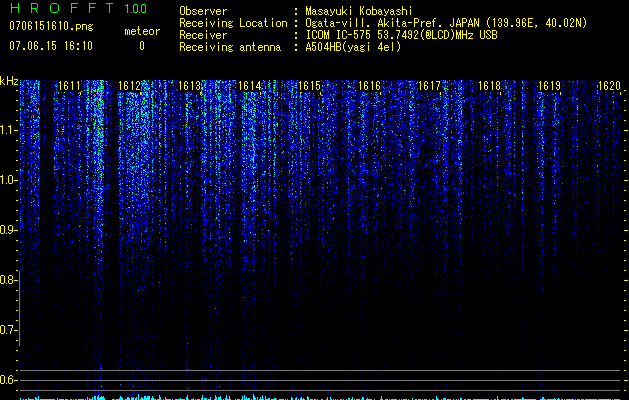This screenshot has height=400, width=629.
Task: Click the cyan signal level graph at bottom
Action: tap(320, 398)
